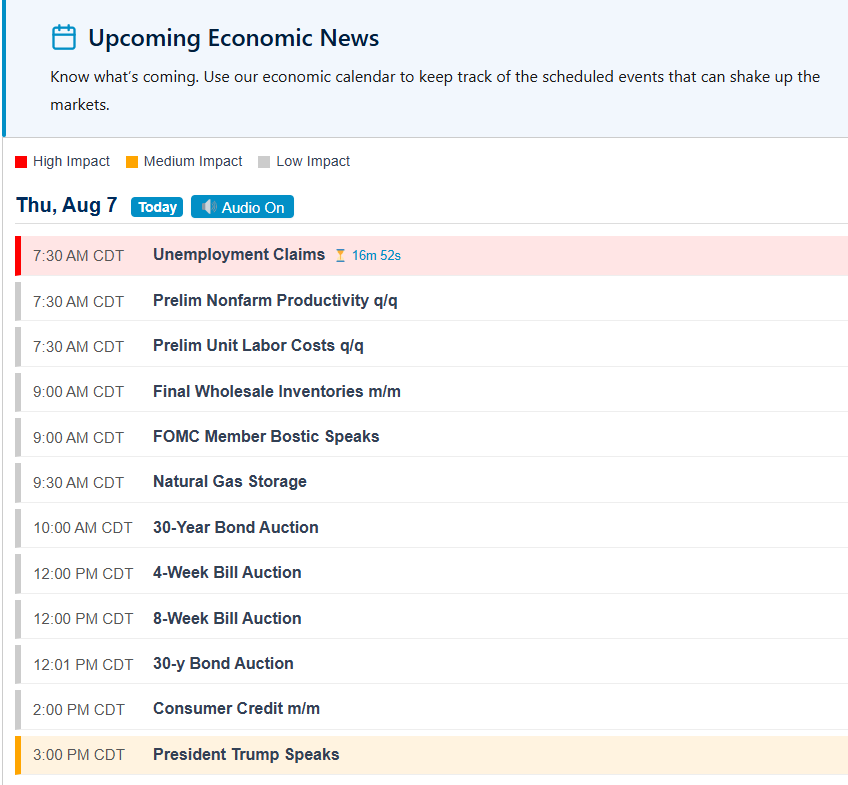The image size is (848, 785).
Task: Click the speaker icon in Audio On
Action: [209, 207]
